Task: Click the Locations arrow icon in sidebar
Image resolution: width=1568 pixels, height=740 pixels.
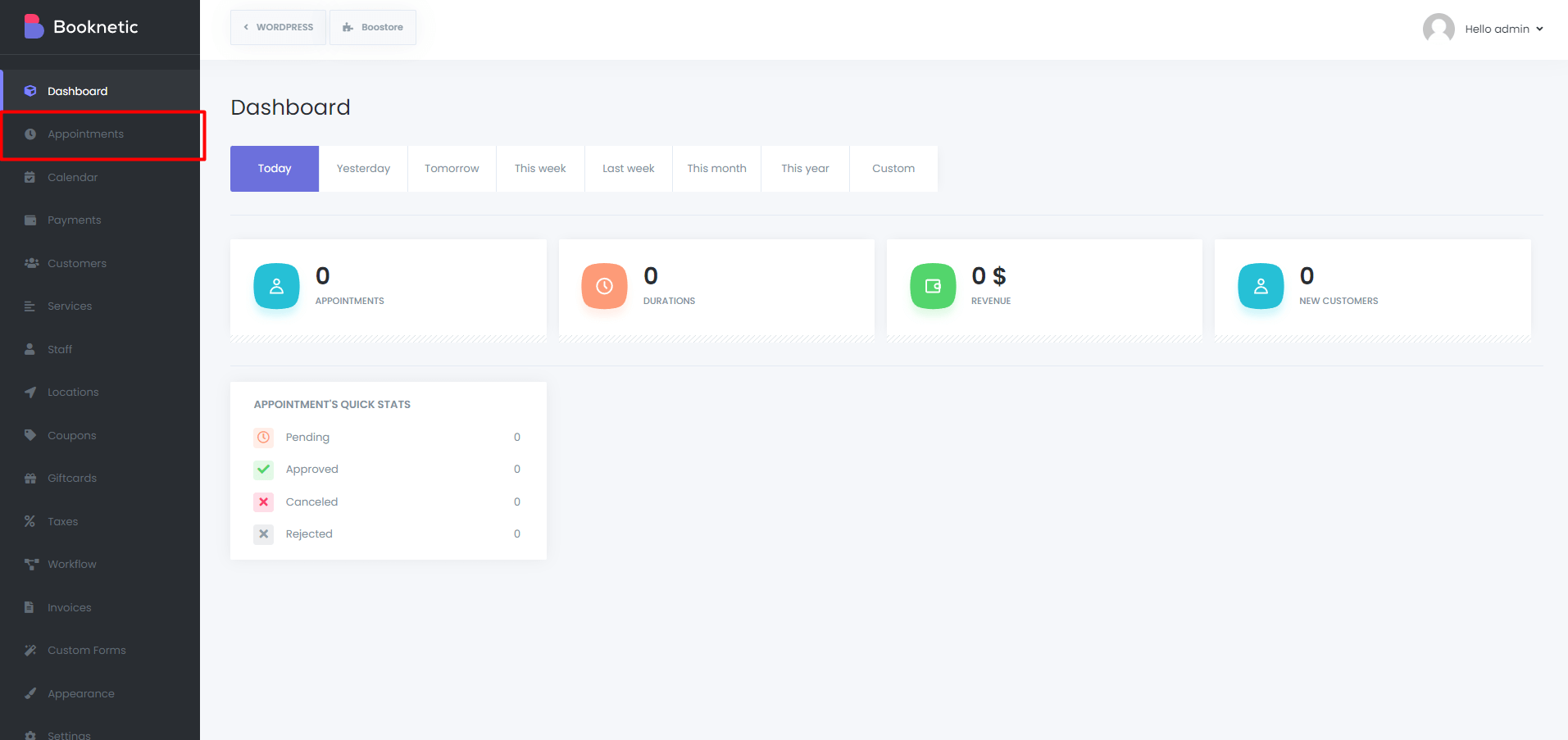Action: [x=30, y=393]
